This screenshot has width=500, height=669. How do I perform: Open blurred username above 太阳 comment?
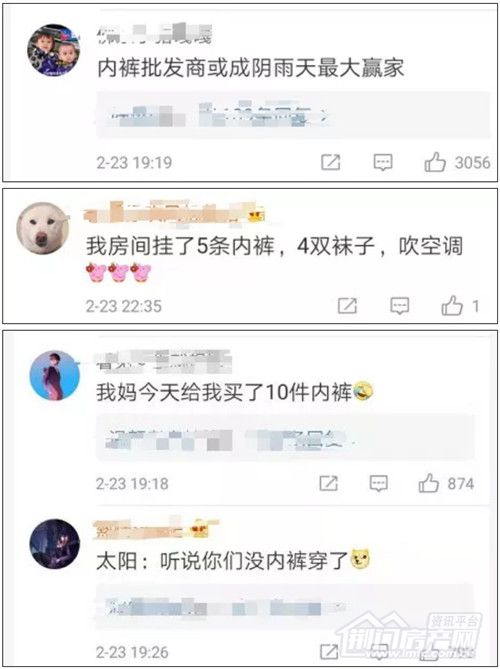[x=156, y=527]
